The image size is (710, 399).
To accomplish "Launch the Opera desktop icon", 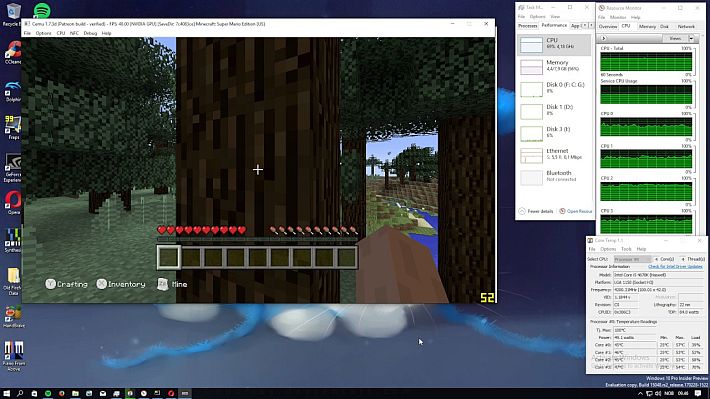I will click(13, 202).
